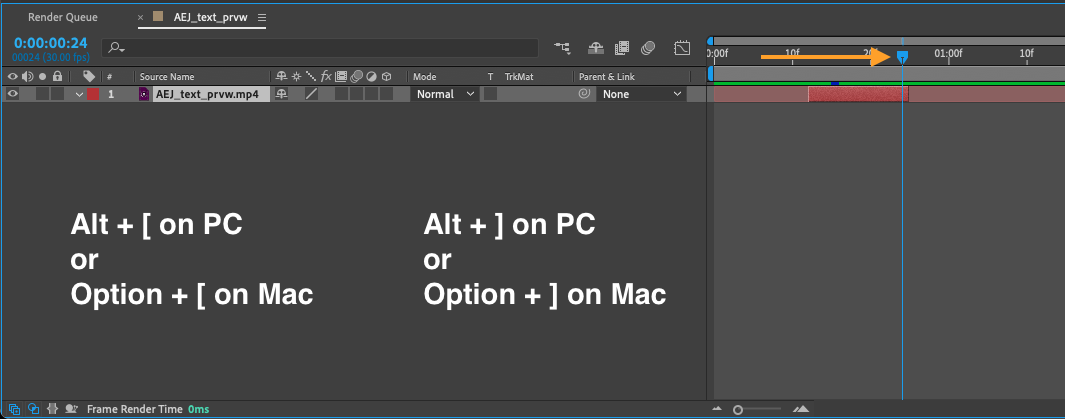Click the parent pick whip spiral icon

click(583, 94)
